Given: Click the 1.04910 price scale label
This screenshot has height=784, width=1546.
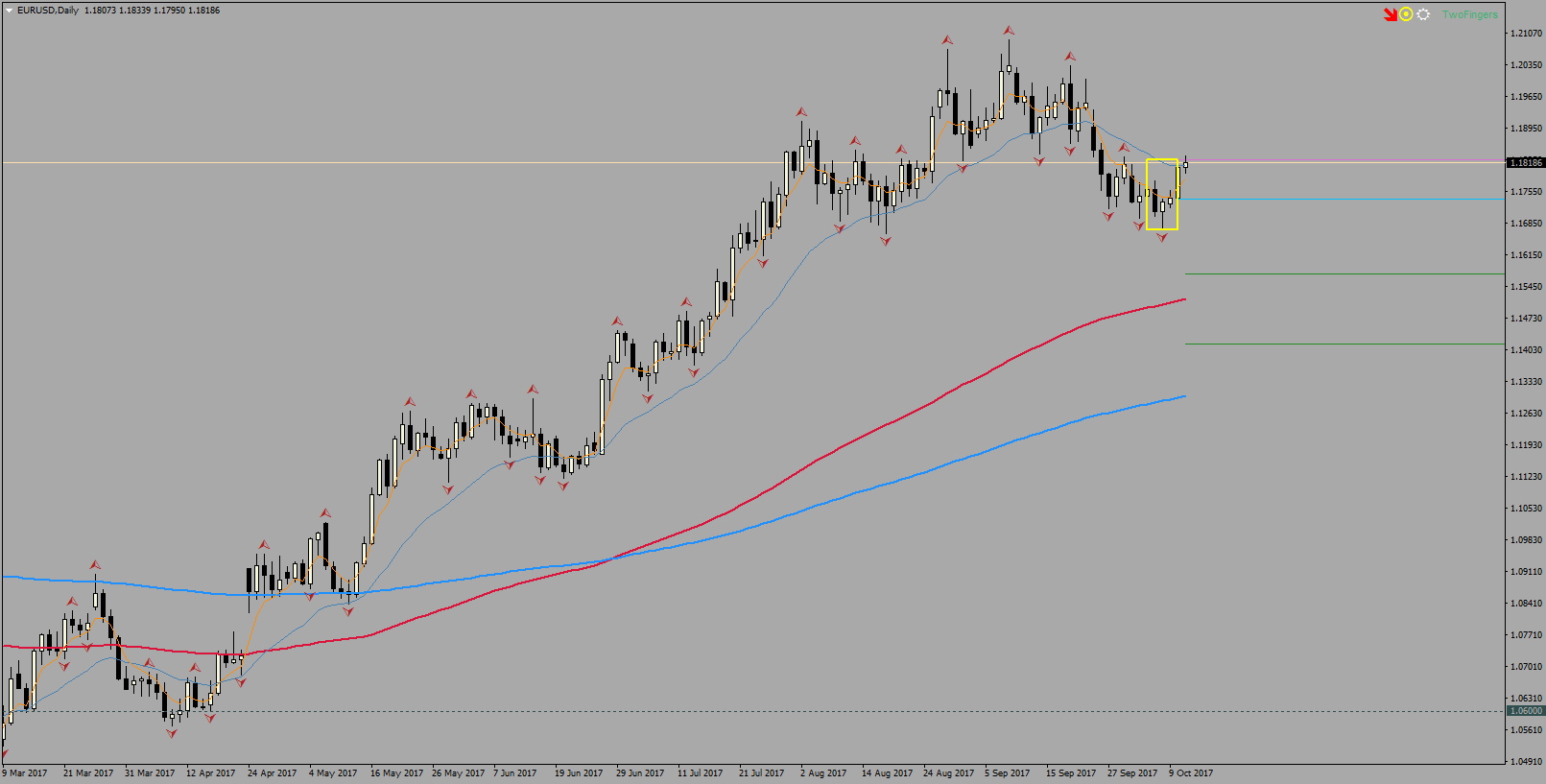Looking at the screenshot, I should [1527, 762].
